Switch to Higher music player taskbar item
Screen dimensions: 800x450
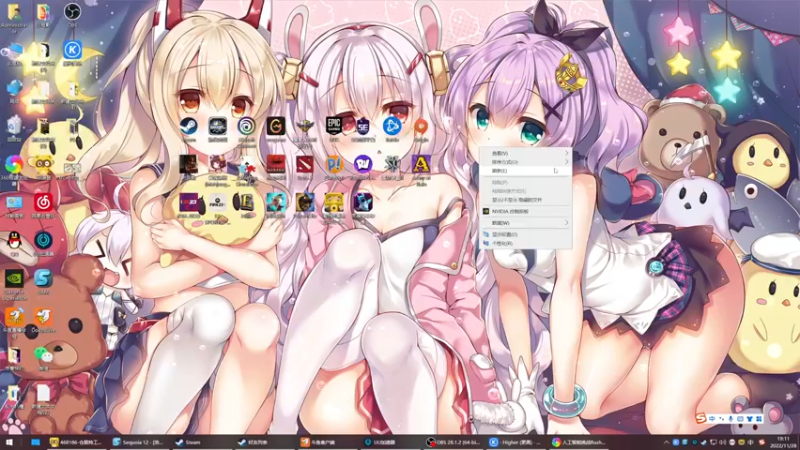(517, 442)
